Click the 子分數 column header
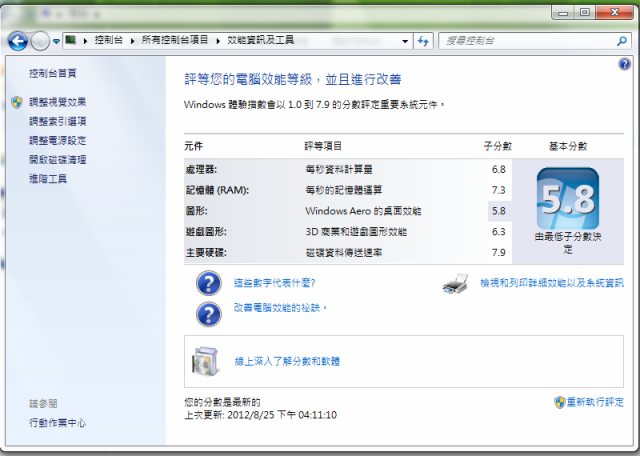This screenshot has width=640, height=456. point(498,146)
